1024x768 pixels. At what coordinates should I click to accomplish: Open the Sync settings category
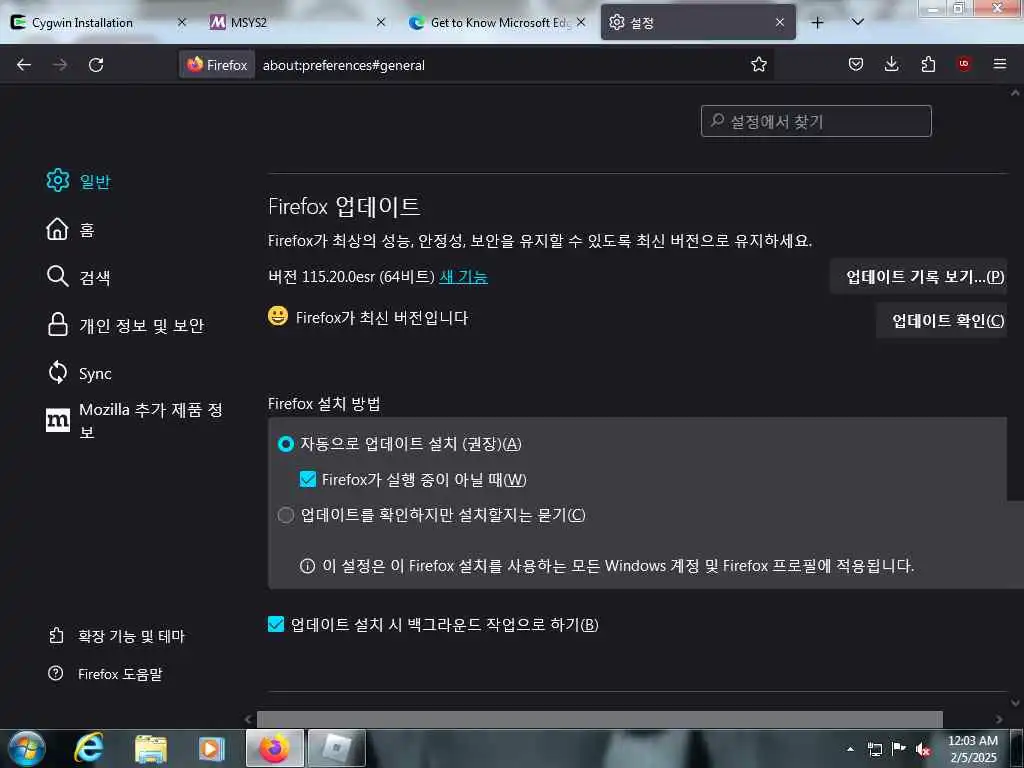(x=79, y=373)
